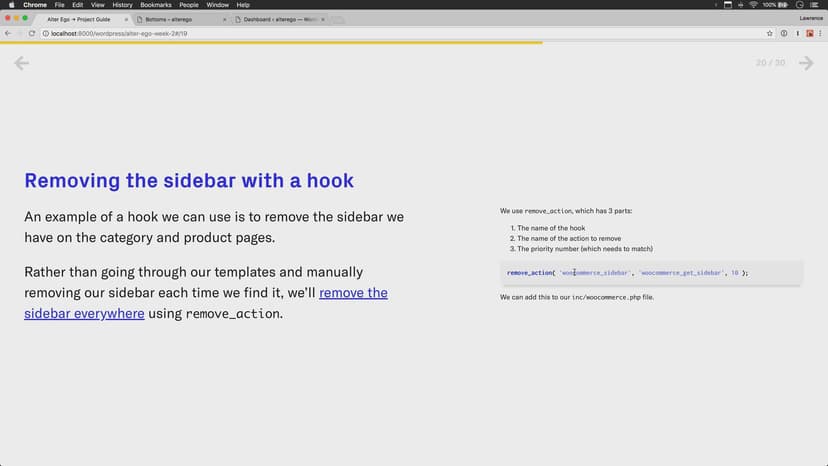Screen dimensions: 828x466
Task: Go to the previous slide with left arrow
Action: pyautogui.click(x=21, y=63)
